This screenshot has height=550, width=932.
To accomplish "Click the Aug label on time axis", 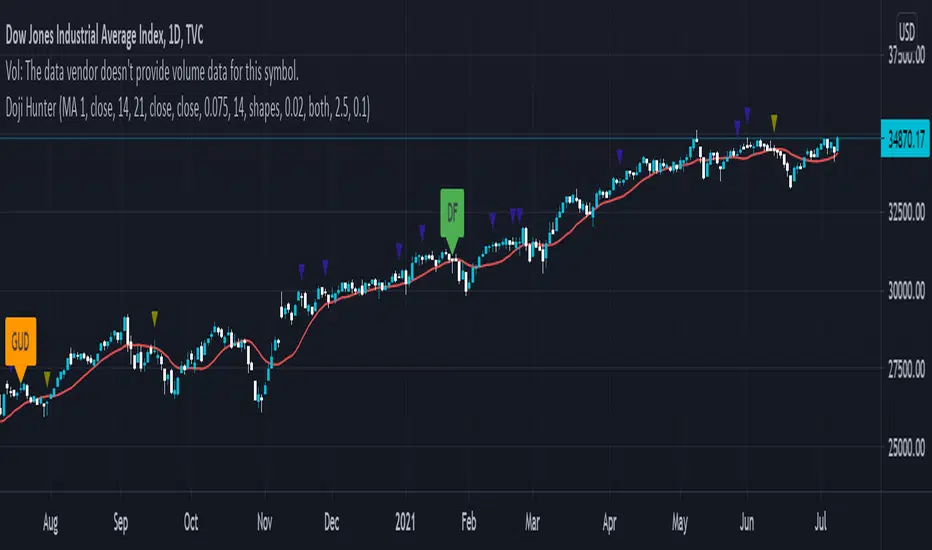I will pos(51,523).
